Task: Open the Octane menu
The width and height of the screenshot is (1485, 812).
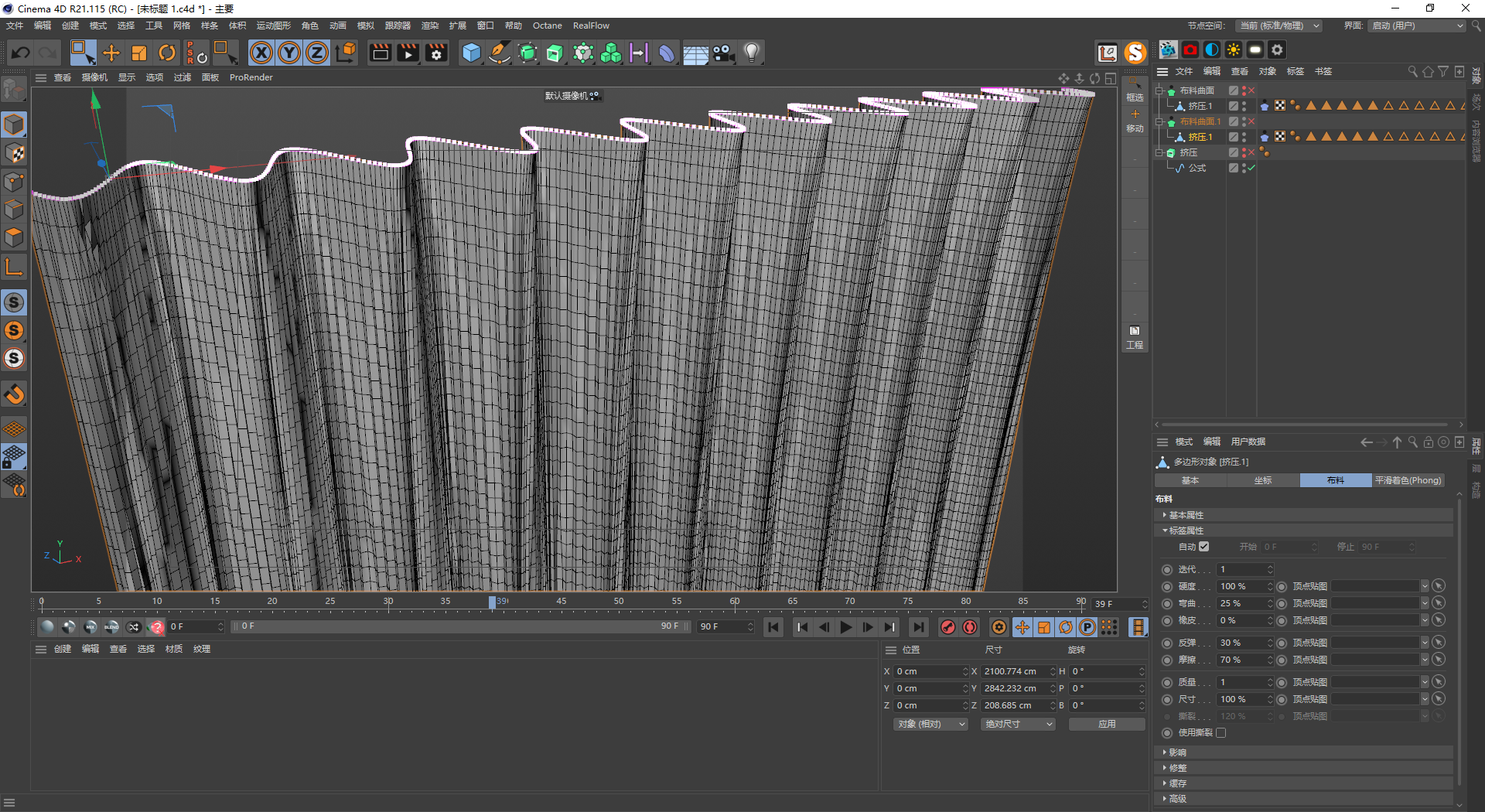Action: click(x=548, y=26)
